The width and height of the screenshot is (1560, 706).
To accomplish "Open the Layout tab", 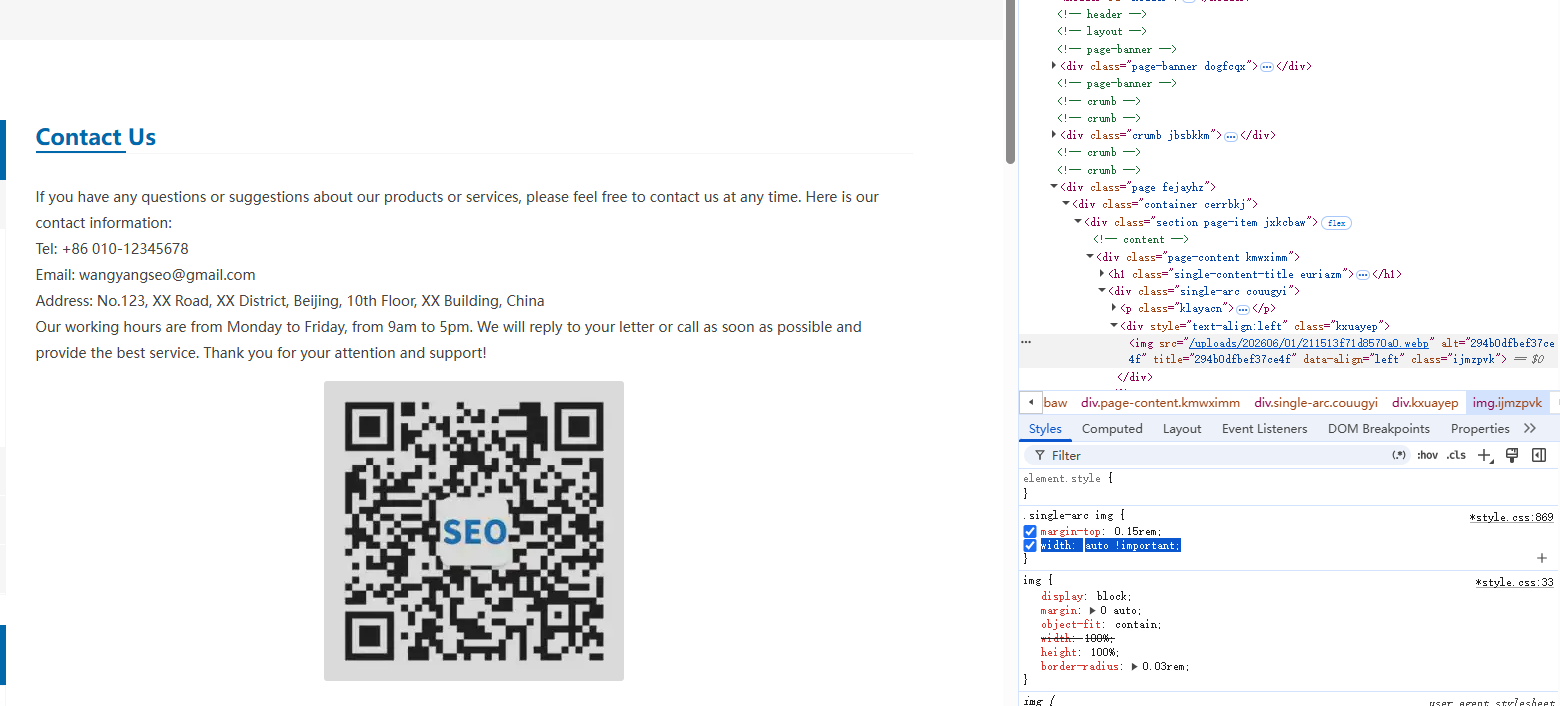I will click(x=1182, y=428).
